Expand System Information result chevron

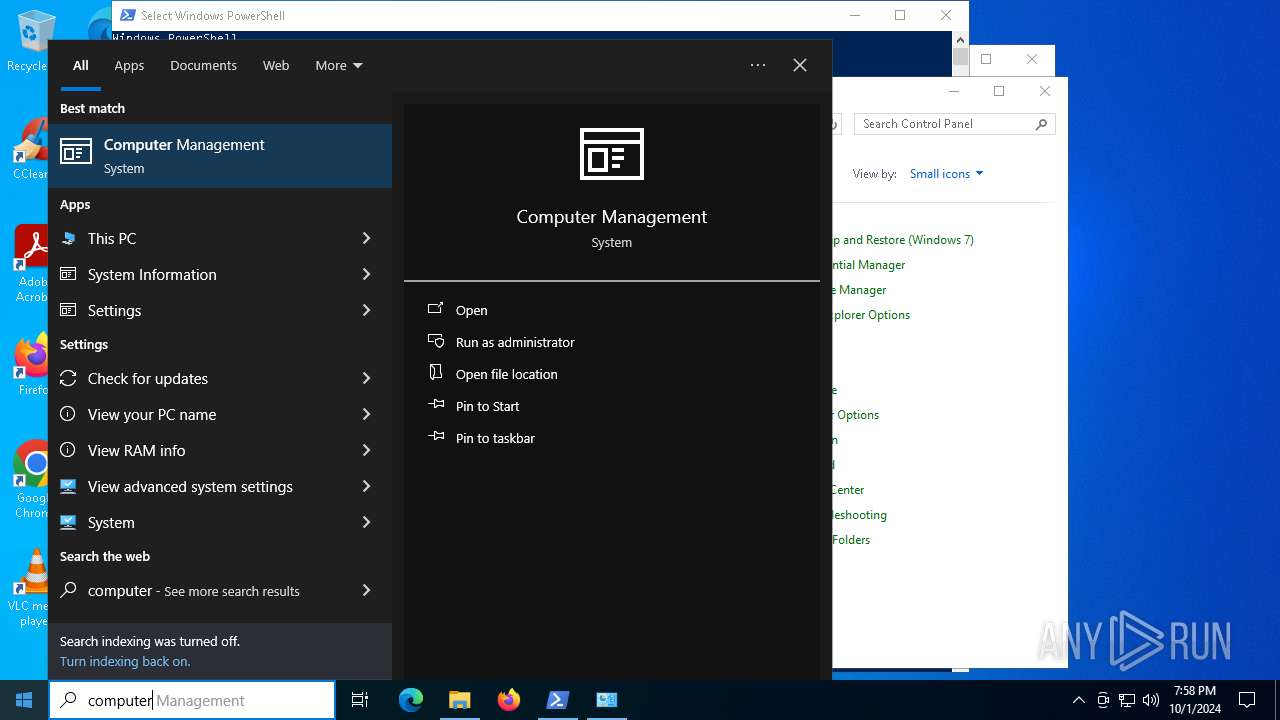[366, 274]
